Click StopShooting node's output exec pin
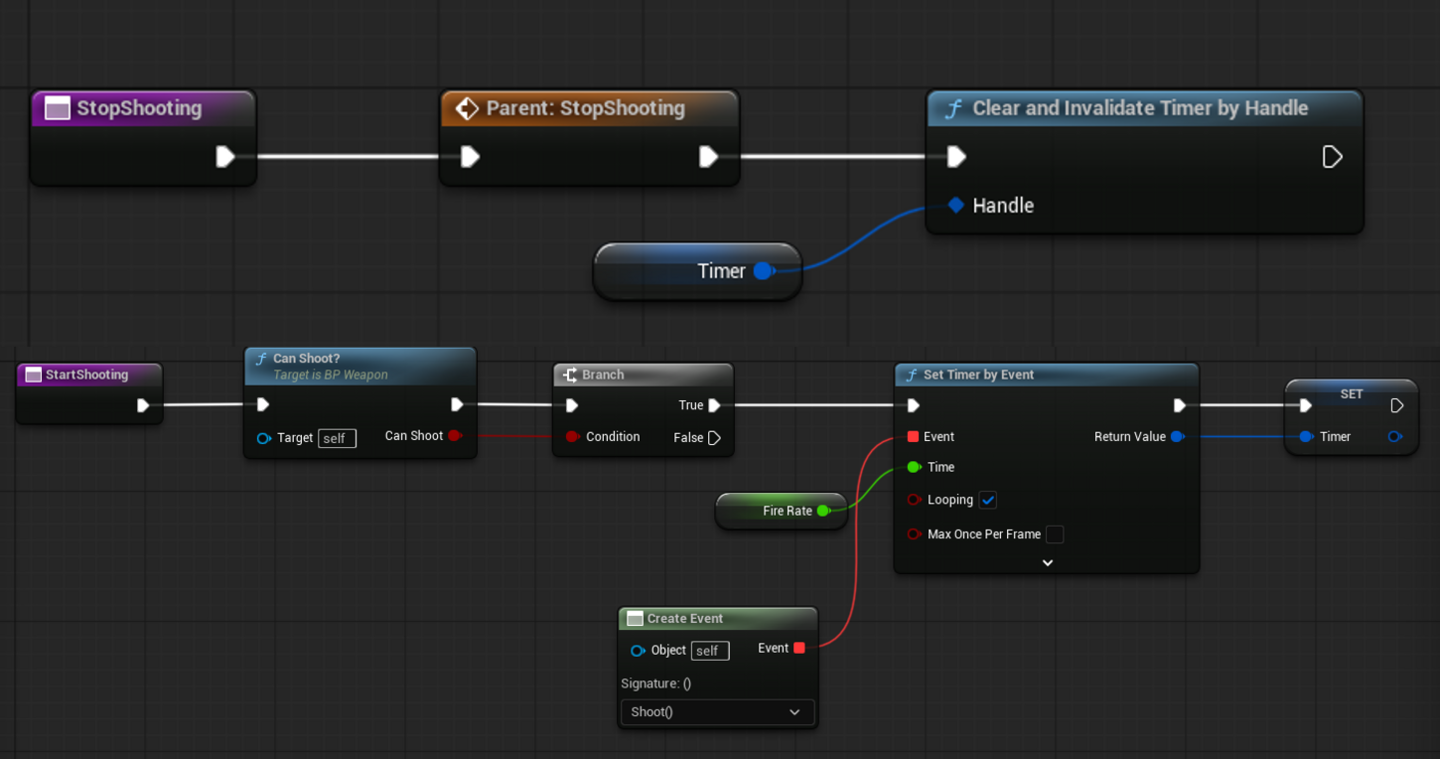 225,156
